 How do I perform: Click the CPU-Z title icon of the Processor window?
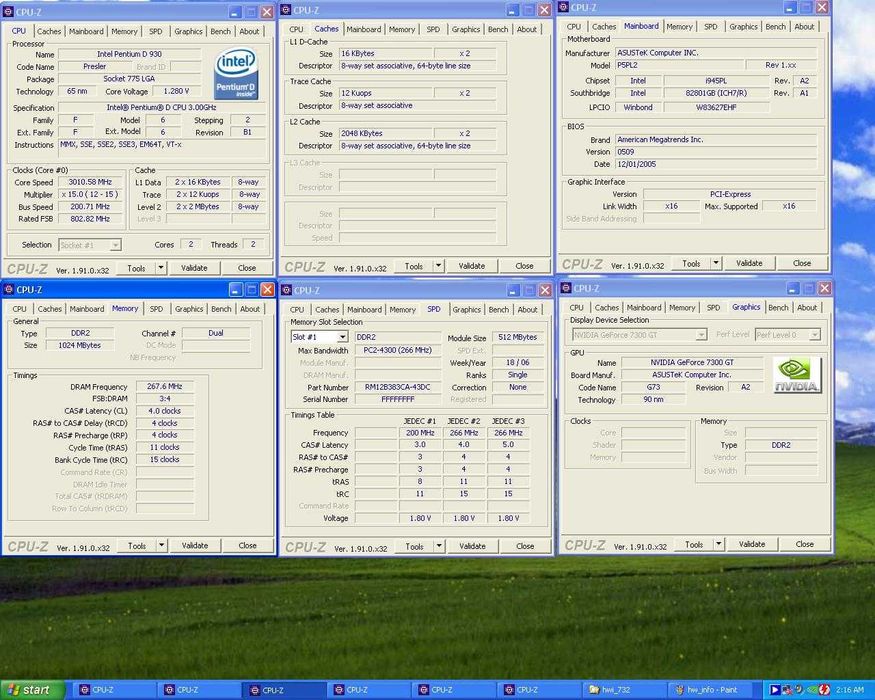coord(8,12)
